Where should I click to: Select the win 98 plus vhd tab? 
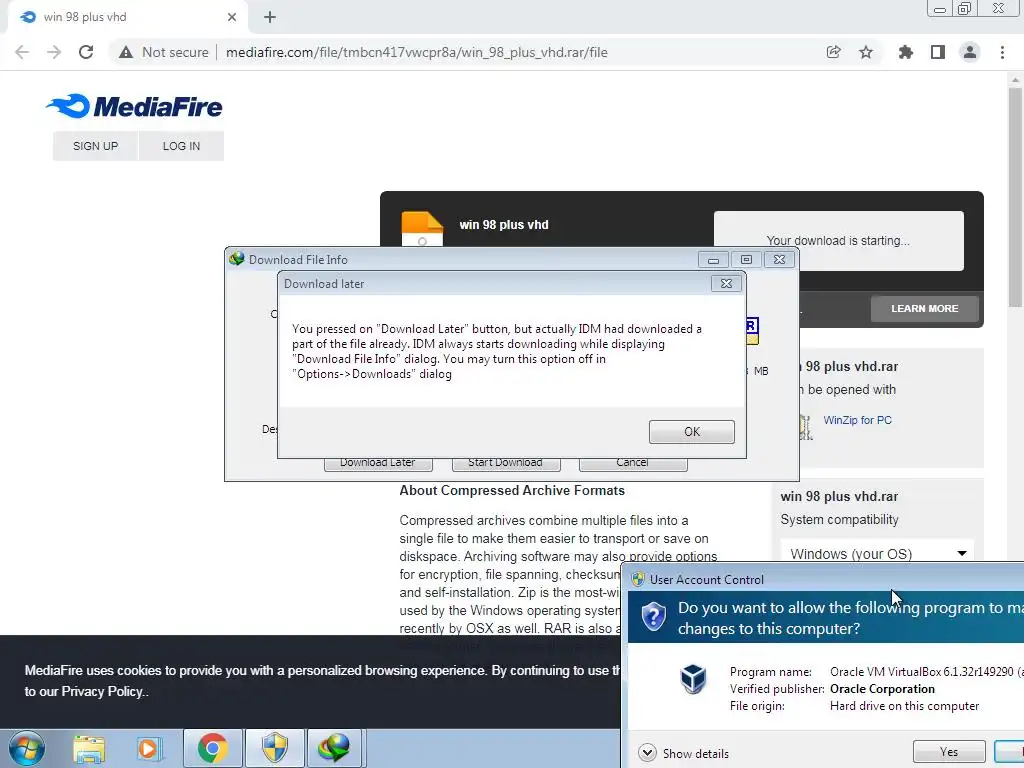tap(127, 17)
